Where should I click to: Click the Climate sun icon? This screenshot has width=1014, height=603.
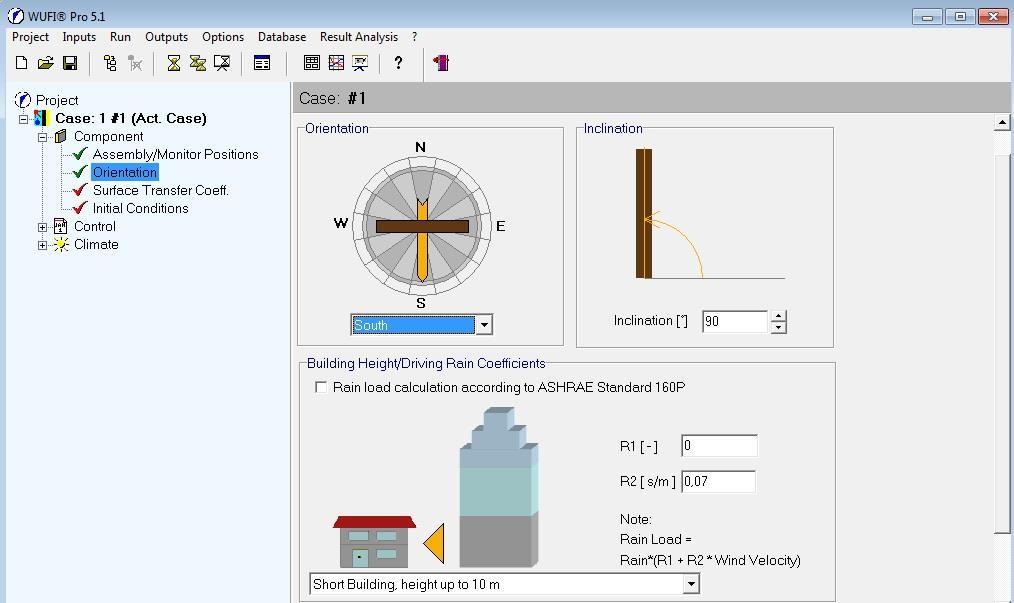pos(61,245)
